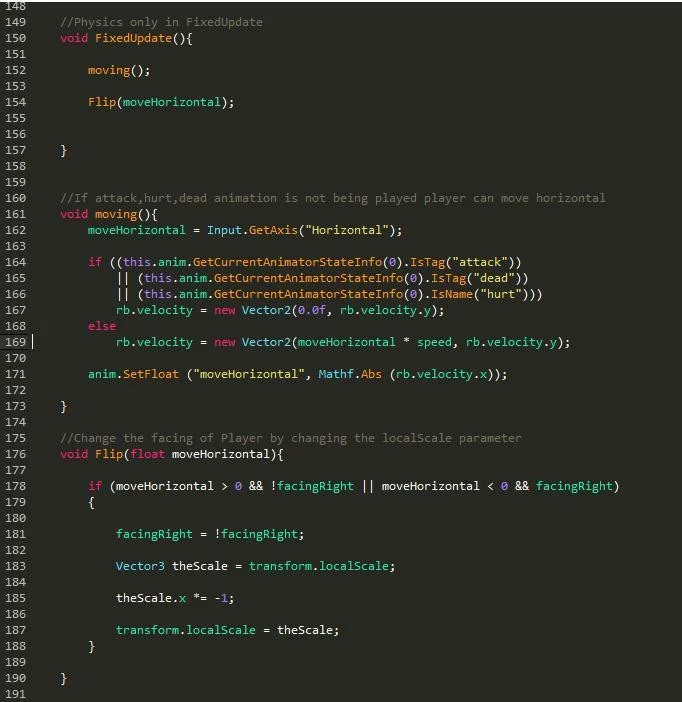Screen dimensions: 682x702
Task: Click 'Flip(moveHorizontal);' call on line 154
Action: pyautogui.click(x=161, y=103)
